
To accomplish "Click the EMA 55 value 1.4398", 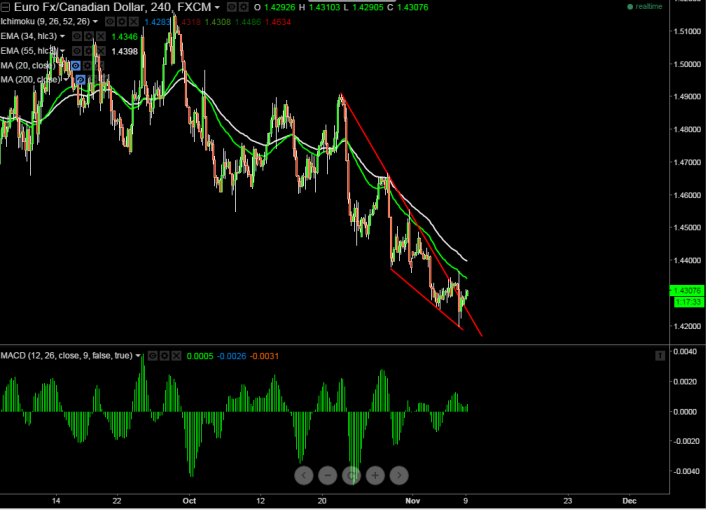I will pos(124,51).
